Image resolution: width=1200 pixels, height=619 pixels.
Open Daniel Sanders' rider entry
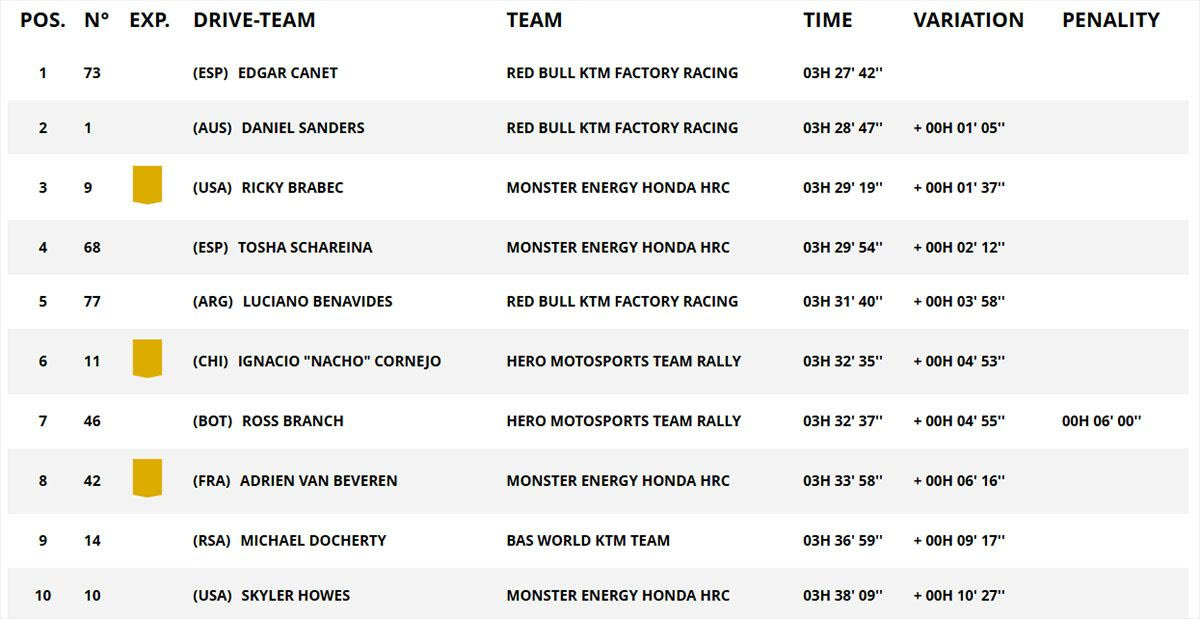[303, 128]
